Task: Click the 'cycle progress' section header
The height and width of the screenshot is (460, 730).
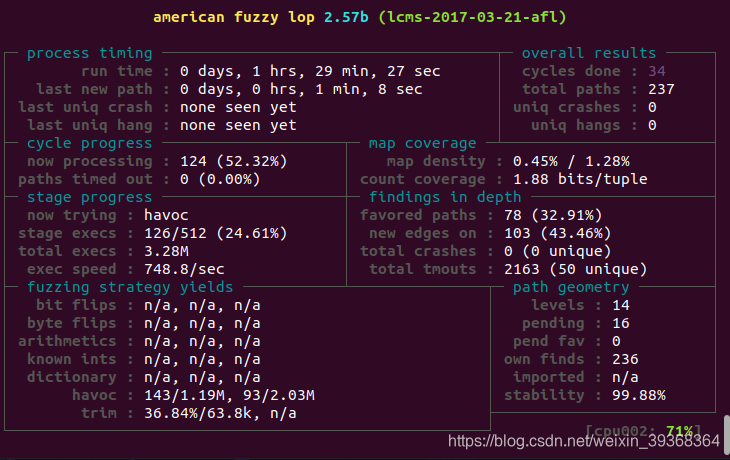Action: pos(89,143)
